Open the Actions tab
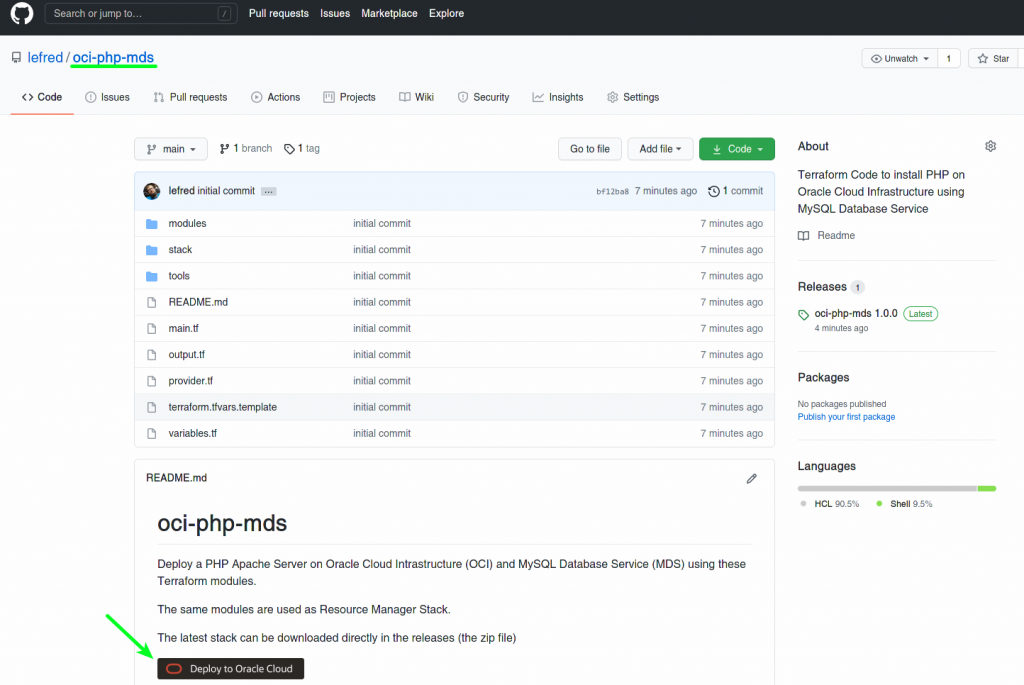 (x=276, y=97)
